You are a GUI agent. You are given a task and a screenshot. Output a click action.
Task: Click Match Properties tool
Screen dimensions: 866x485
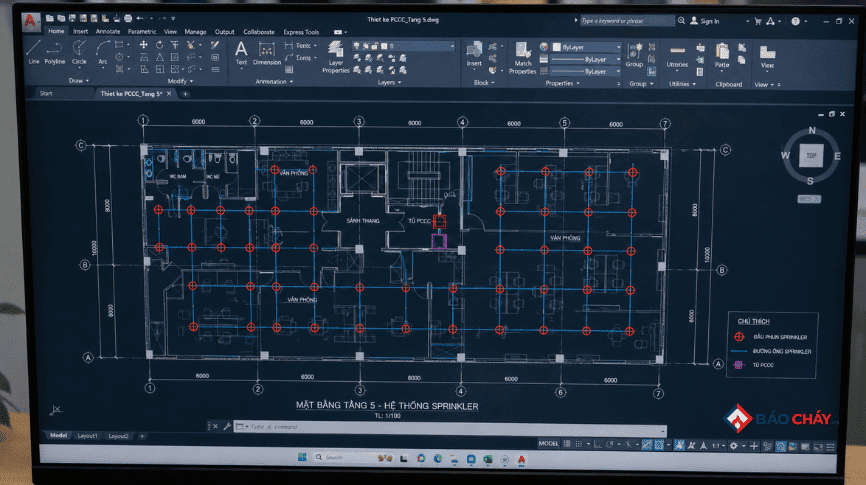522,58
